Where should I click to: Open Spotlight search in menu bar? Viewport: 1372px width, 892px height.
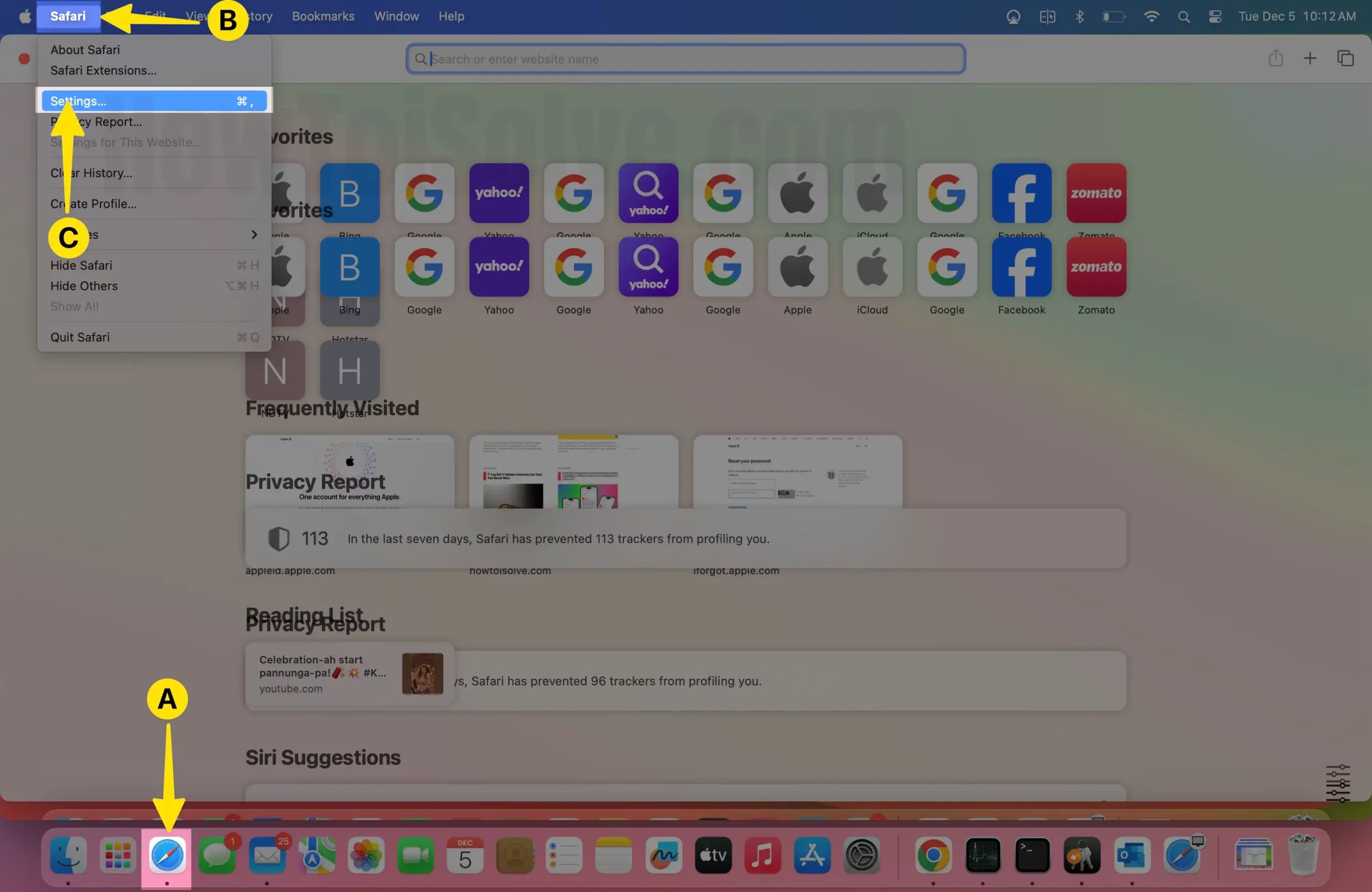tap(1183, 17)
